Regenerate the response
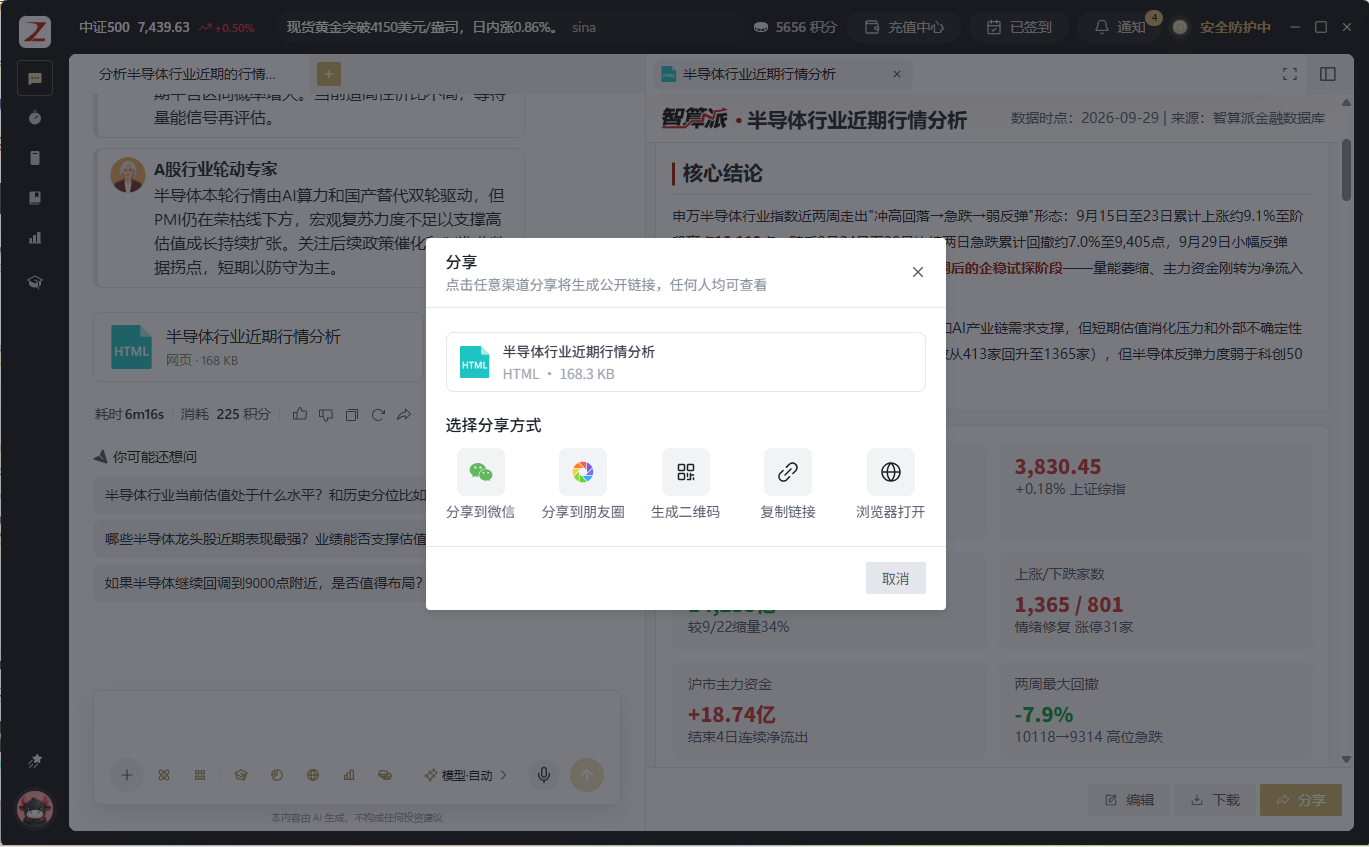The height and width of the screenshot is (847, 1369). pos(378,414)
